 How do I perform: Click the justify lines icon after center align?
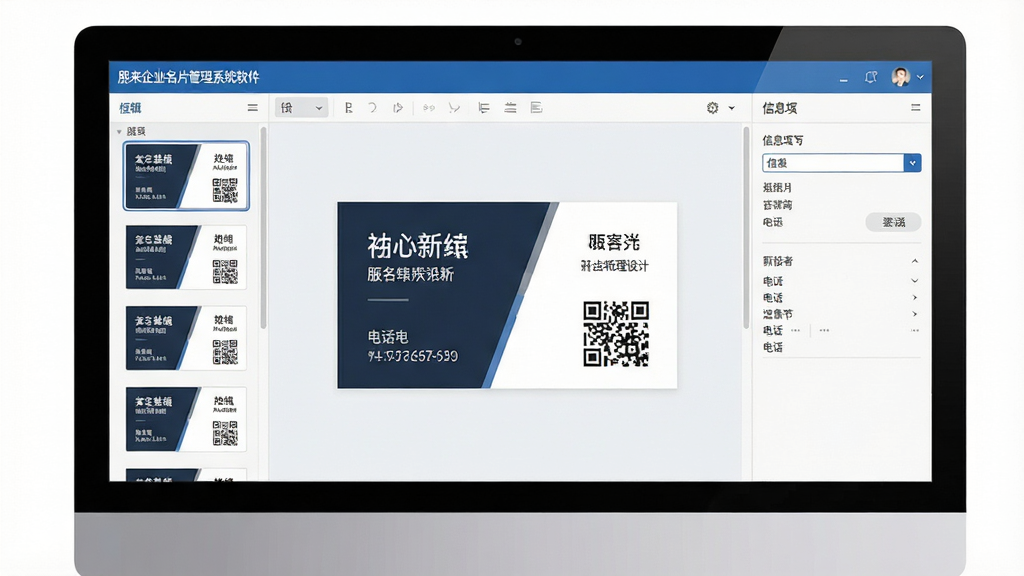[536, 108]
